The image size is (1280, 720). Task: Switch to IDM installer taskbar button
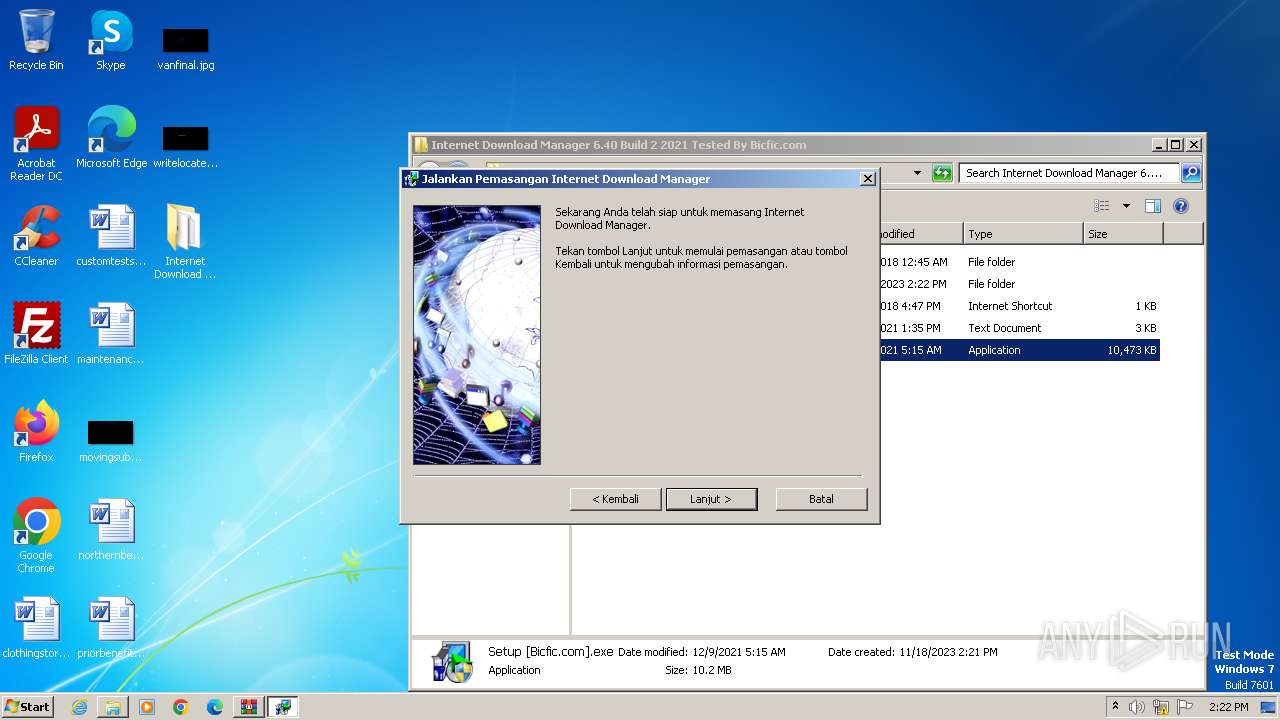coord(283,707)
